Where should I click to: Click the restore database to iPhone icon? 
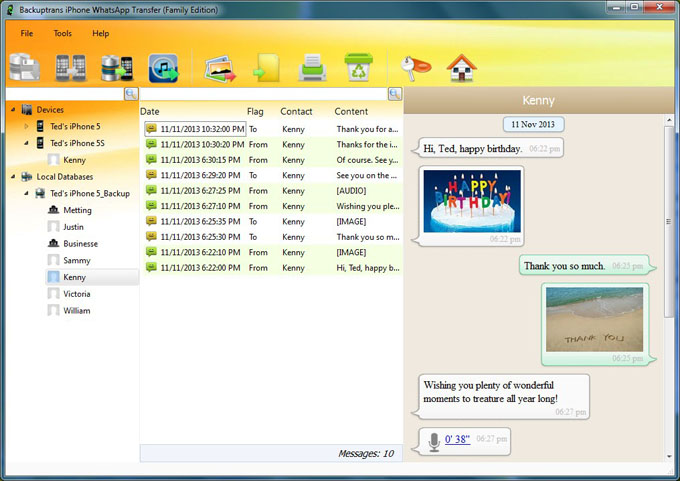117,68
